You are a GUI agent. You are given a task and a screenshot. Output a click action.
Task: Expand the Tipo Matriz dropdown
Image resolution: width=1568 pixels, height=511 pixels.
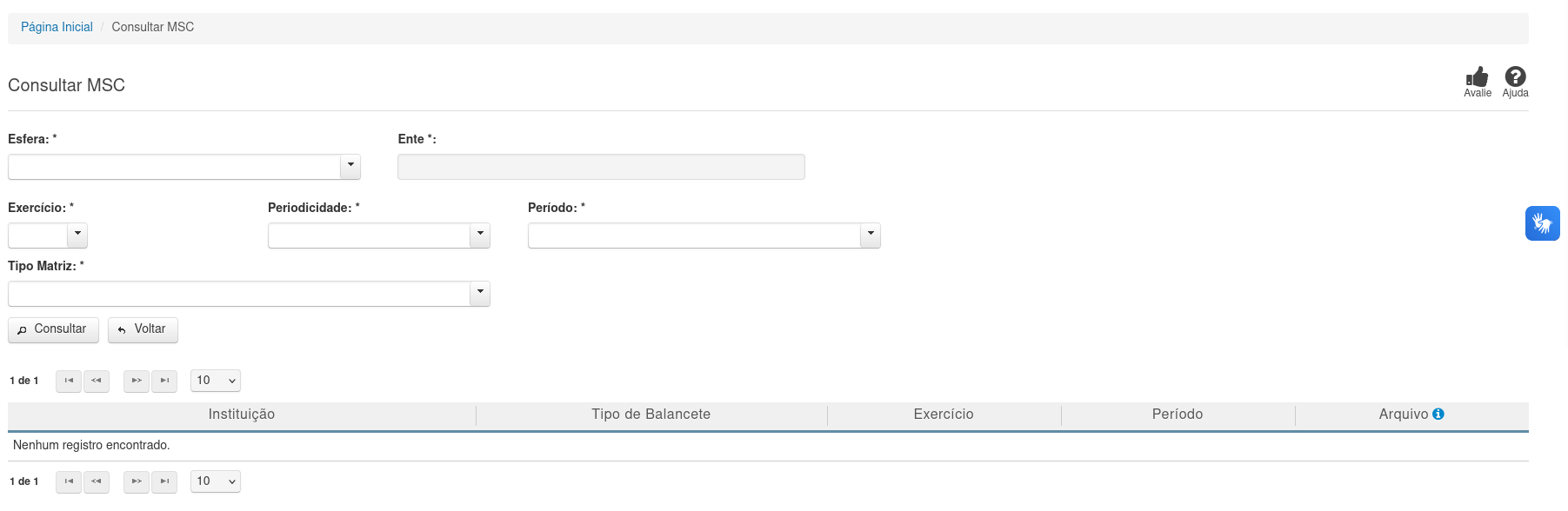pyautogui.click(x=480, y=293)
